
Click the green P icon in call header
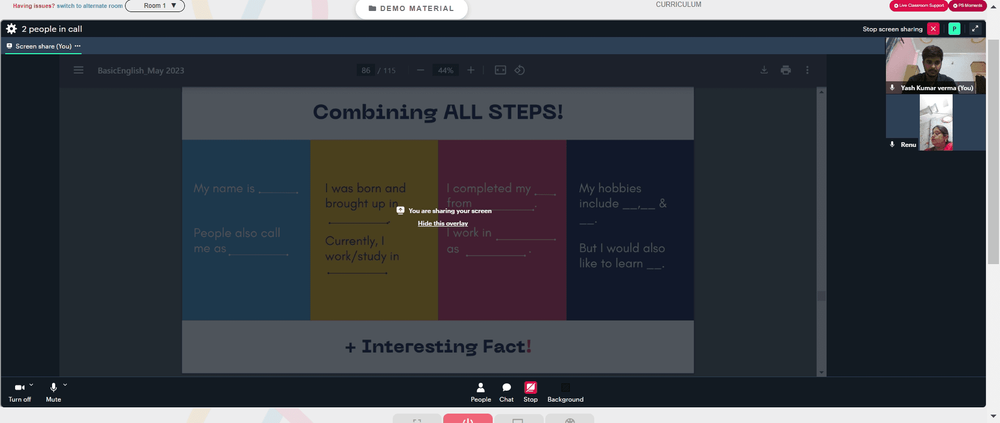click(x=954, y=29)
